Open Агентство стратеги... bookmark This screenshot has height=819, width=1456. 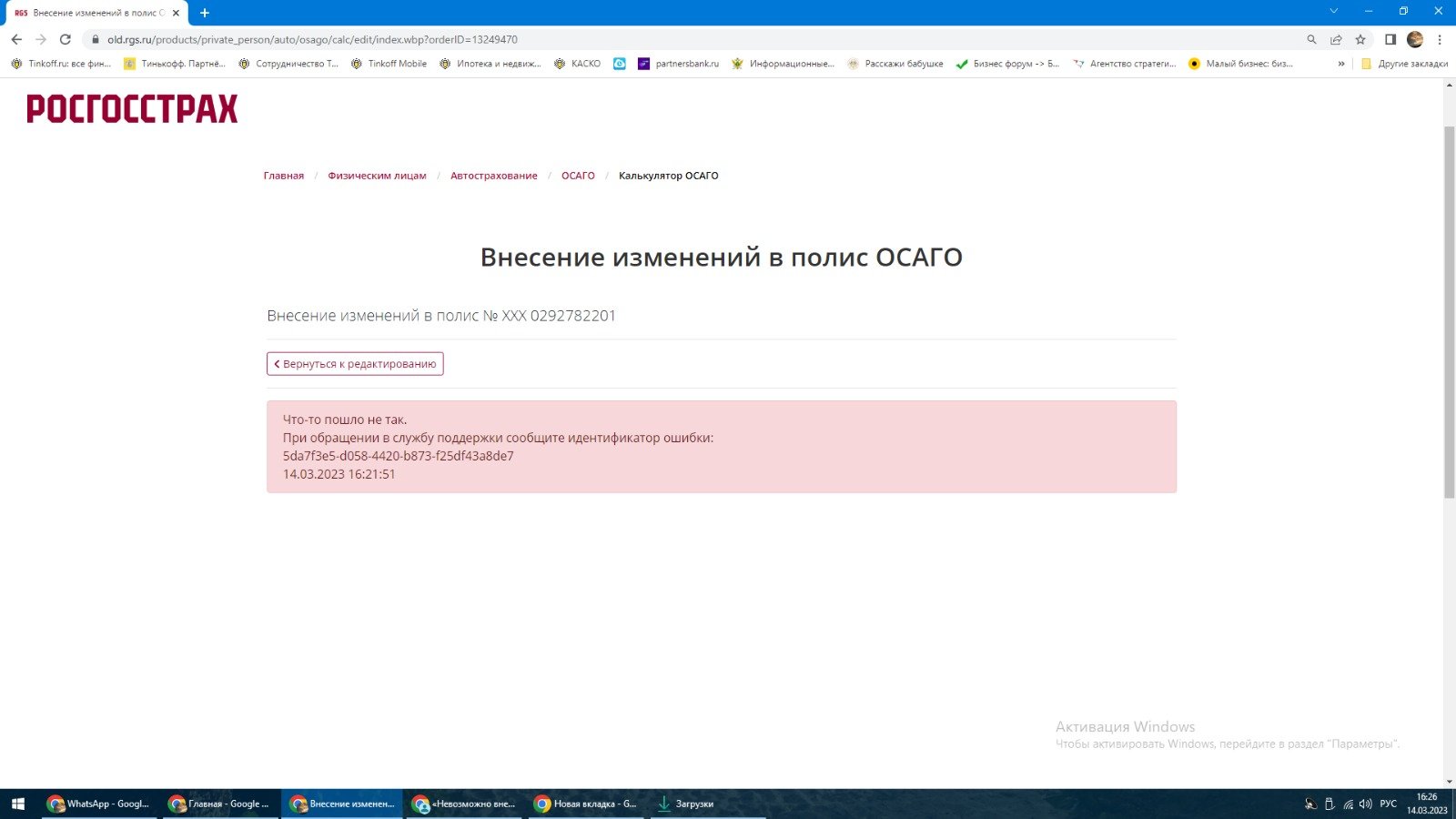[x=1125, y=64]
